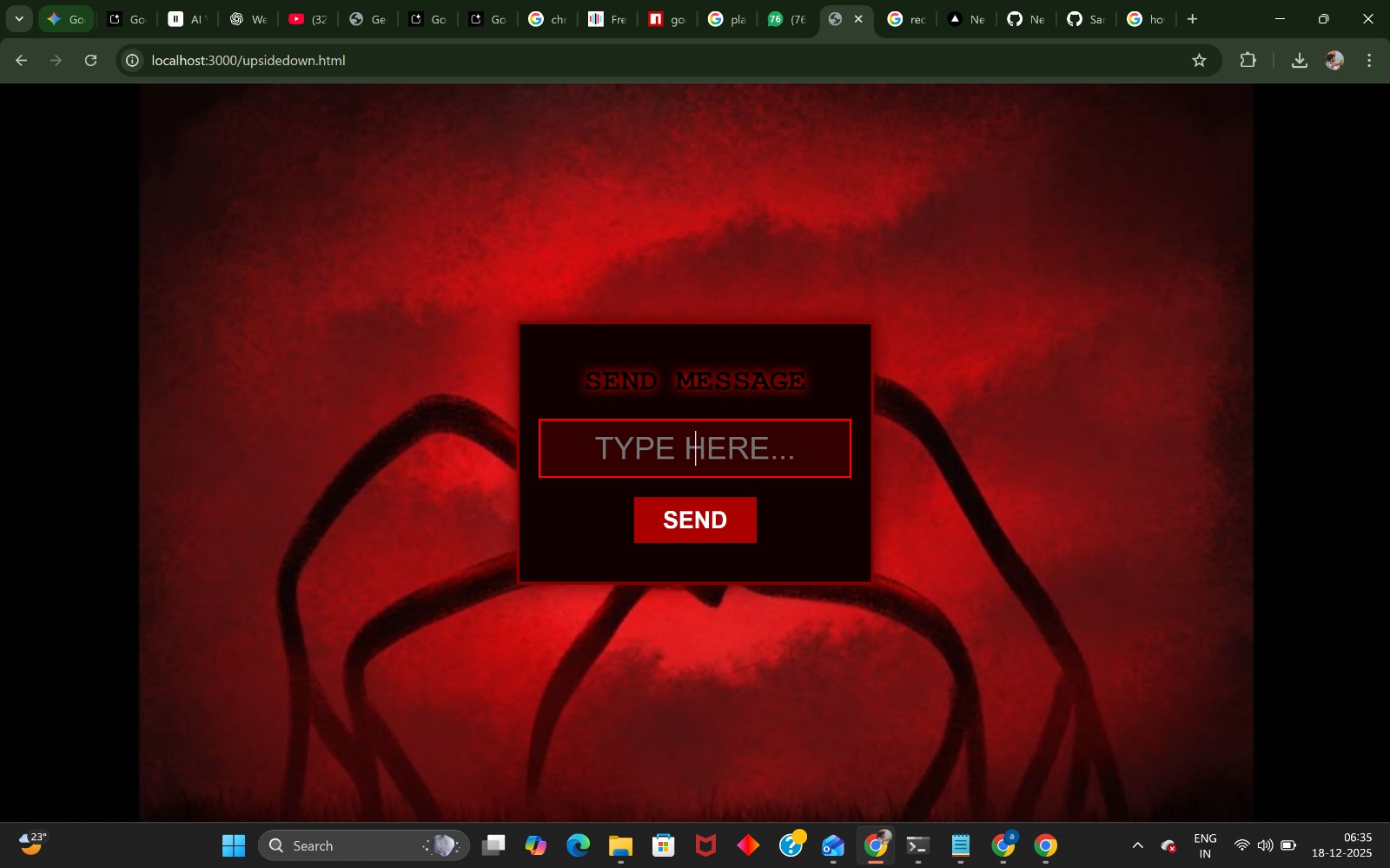
Task: Bookmark this page with the star icon
Action: pyautogui.click(x=1199, y=60)
